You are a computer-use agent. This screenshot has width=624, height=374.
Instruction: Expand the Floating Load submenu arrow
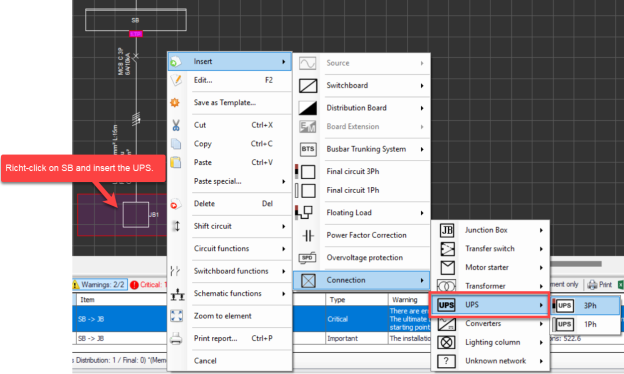[422, 213]
